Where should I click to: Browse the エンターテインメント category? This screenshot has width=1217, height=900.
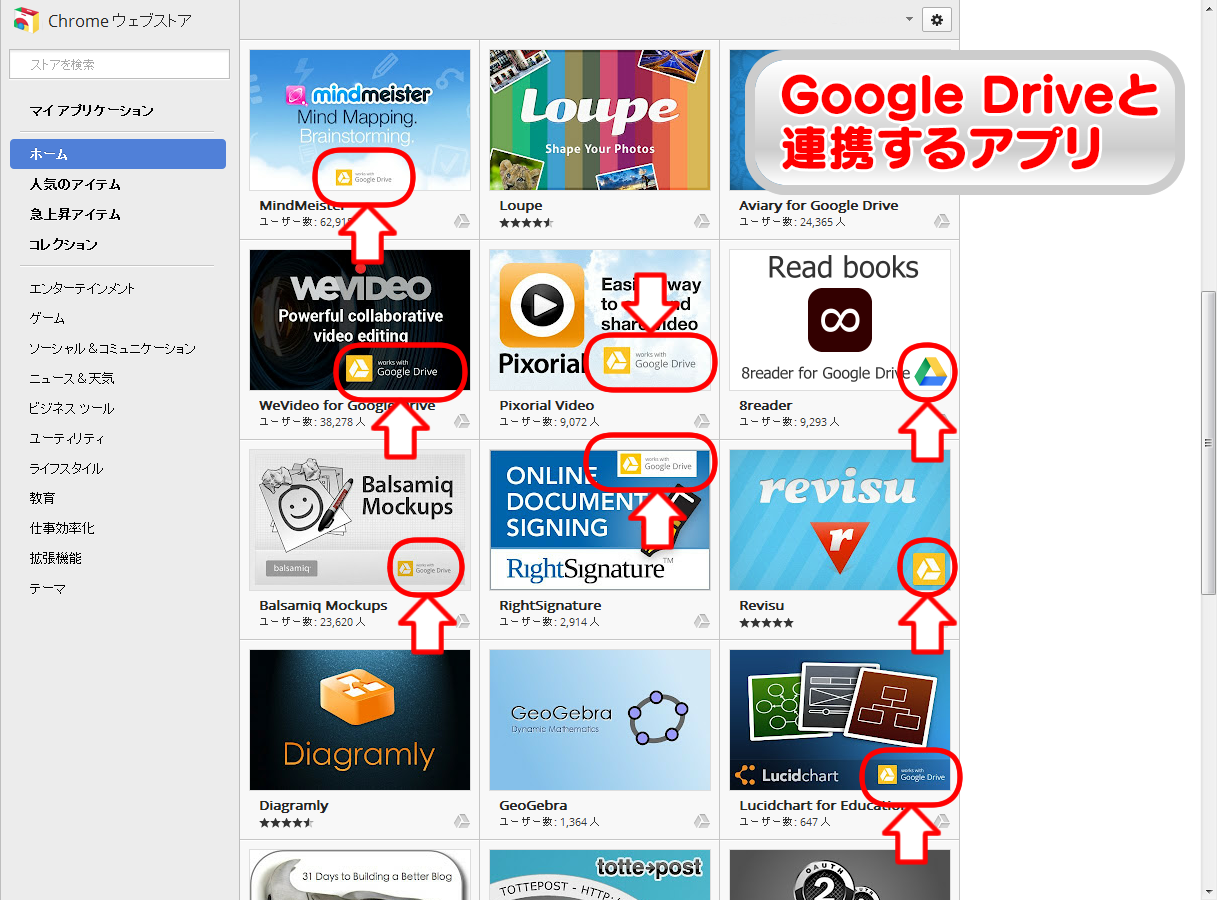[x=82, y=288]
